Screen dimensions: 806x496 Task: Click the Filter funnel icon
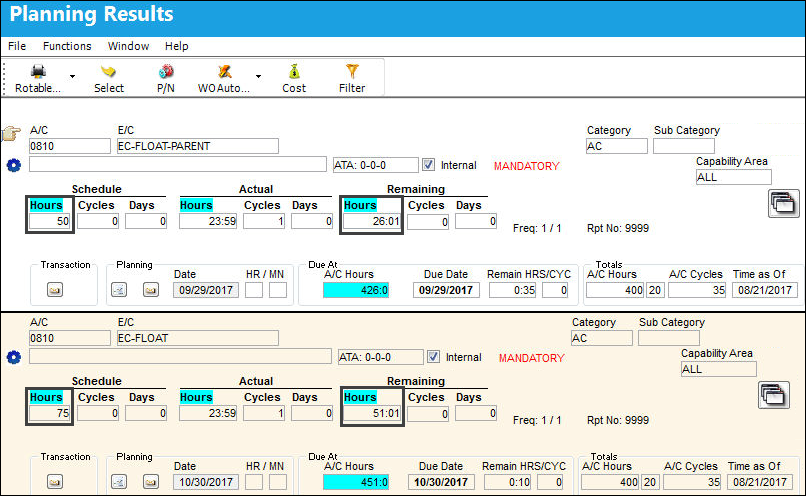pos(352,71)
